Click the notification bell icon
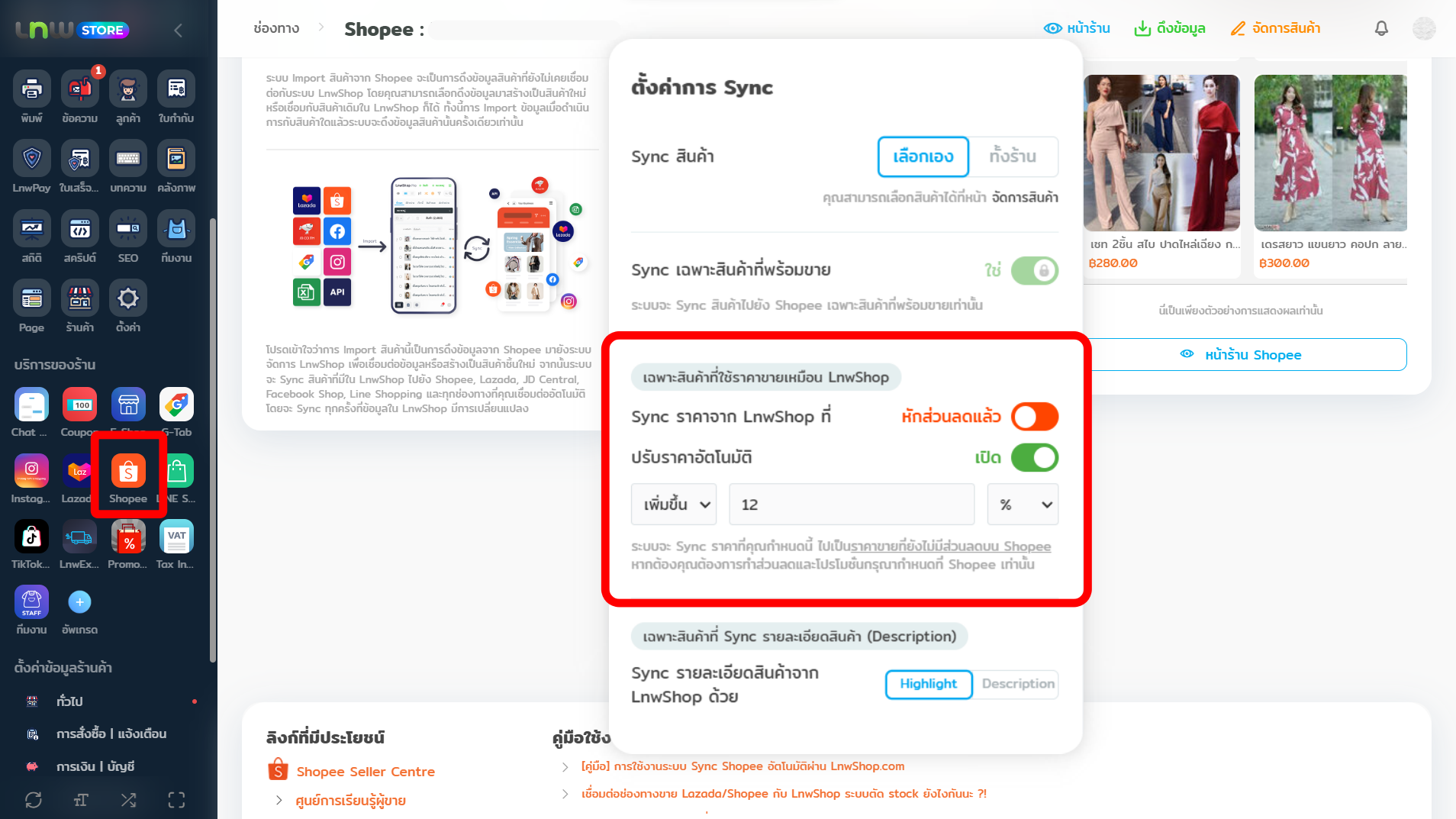 pyautogui.click(x=1381, y=28)
